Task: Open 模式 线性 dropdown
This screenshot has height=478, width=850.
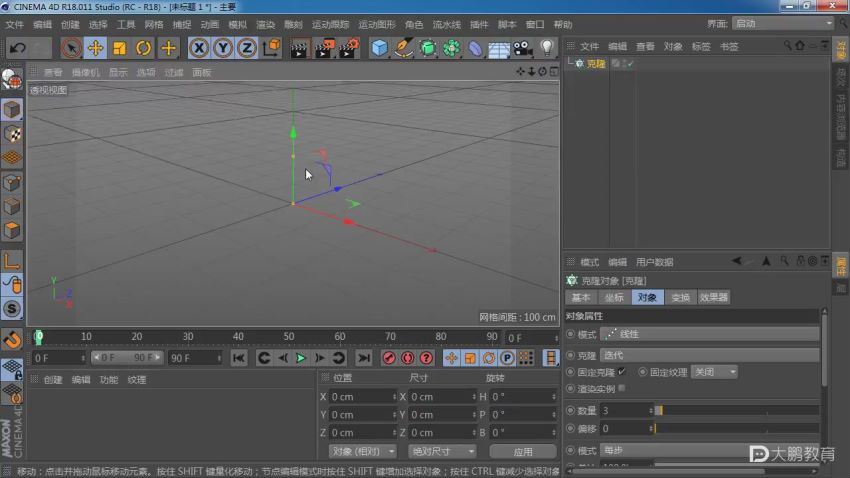Action: click(710, 334)
